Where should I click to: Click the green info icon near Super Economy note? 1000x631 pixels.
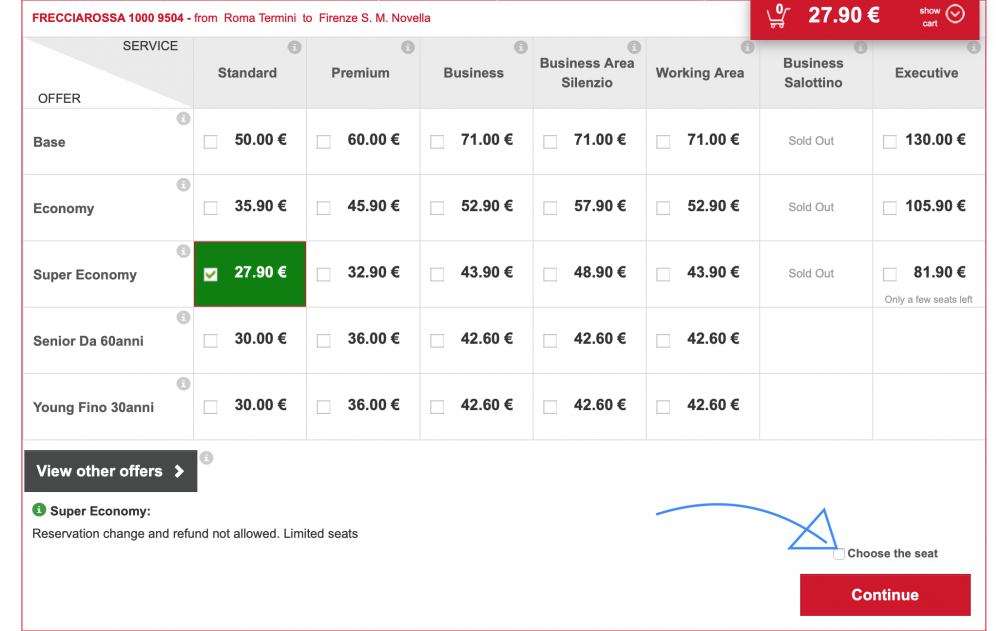tap(39, 510)
